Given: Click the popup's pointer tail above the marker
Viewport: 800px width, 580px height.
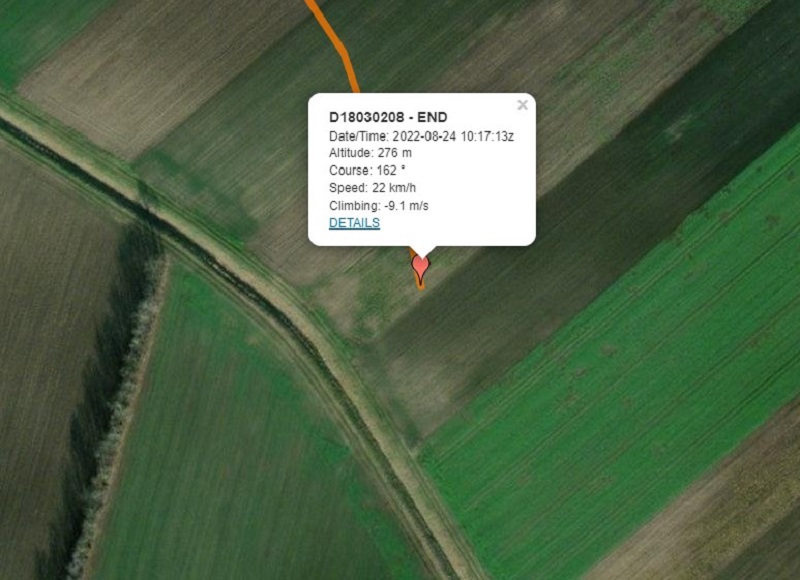Looking at the screenshot, I should coord(422,250).
